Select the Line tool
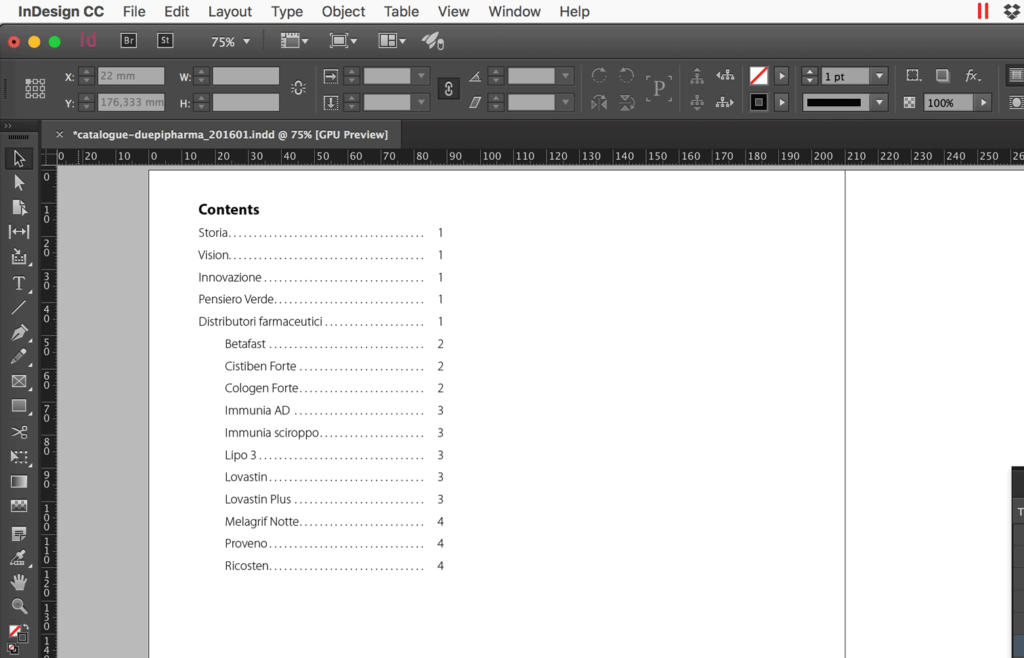Viewport: 1024px width, 658px height. pos(19,307)
